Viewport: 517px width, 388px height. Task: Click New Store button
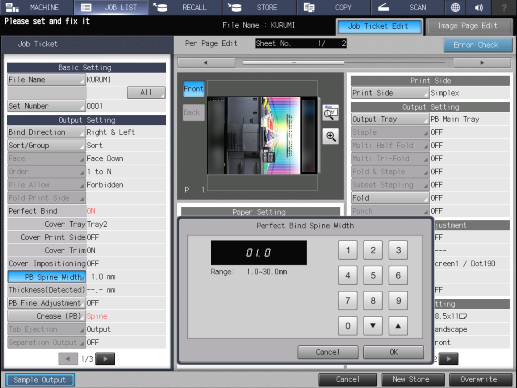coord(413,380)
